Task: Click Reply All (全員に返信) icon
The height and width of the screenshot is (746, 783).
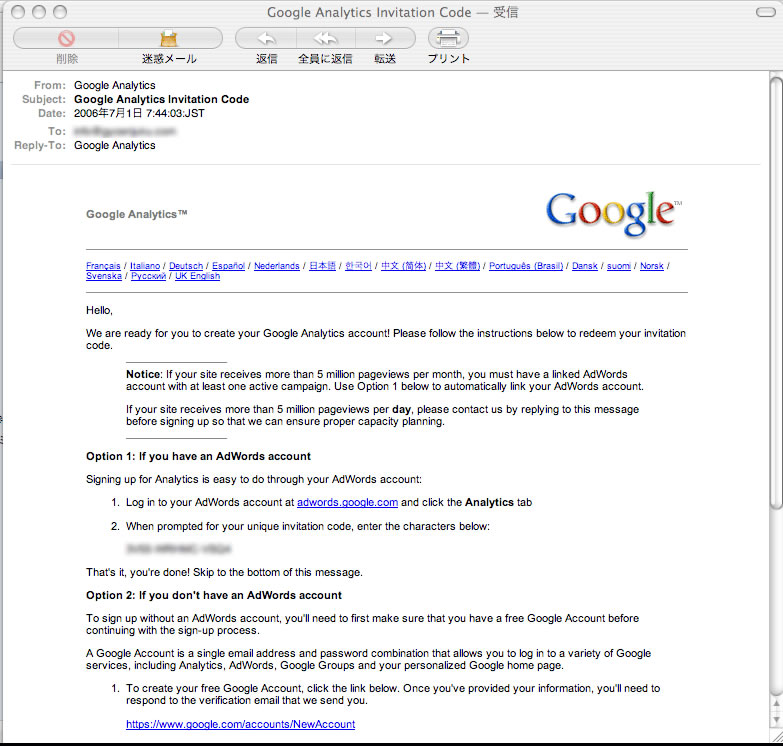Action: point(325,39)
